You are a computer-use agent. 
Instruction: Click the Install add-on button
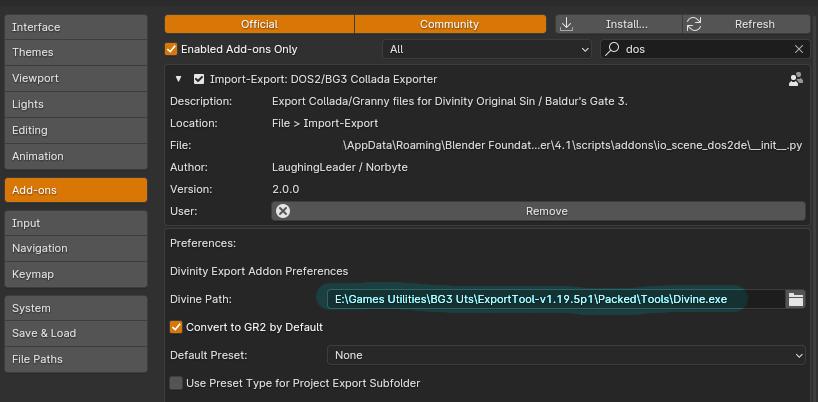tap(619, 24)
